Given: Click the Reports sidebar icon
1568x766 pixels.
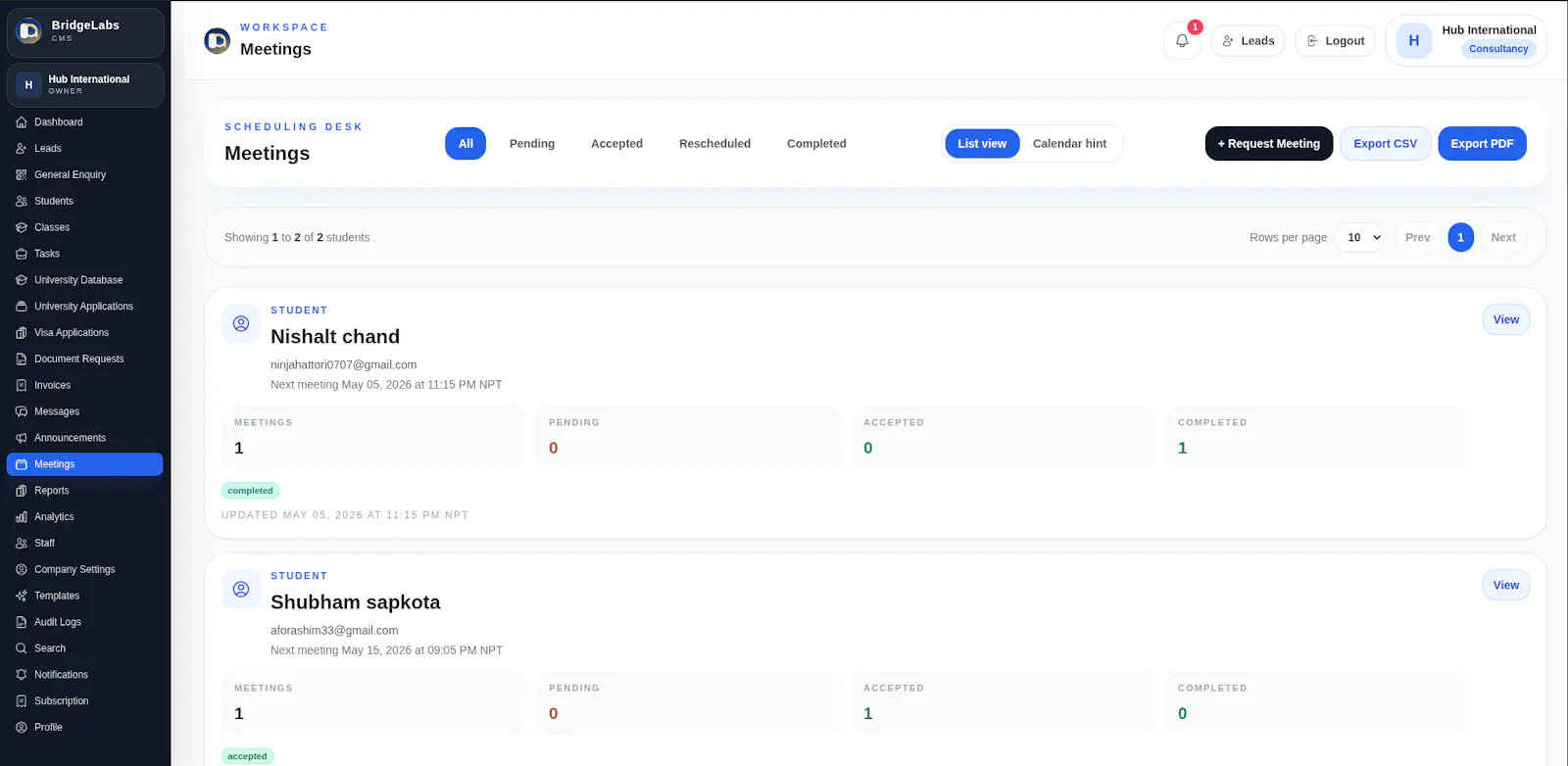Looking at the screenshot, I should pyautogui.click(x=22, y=491).
